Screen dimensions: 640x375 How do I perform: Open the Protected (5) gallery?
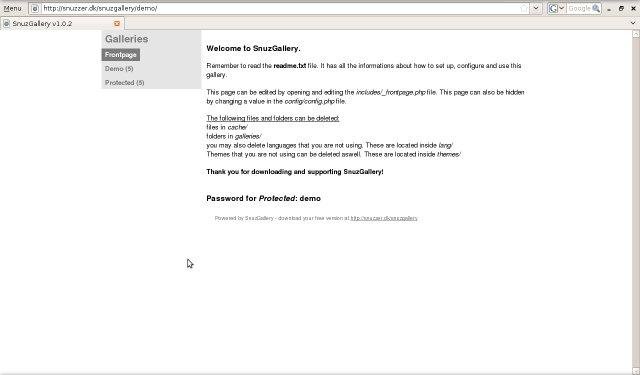tap(124, 82)
